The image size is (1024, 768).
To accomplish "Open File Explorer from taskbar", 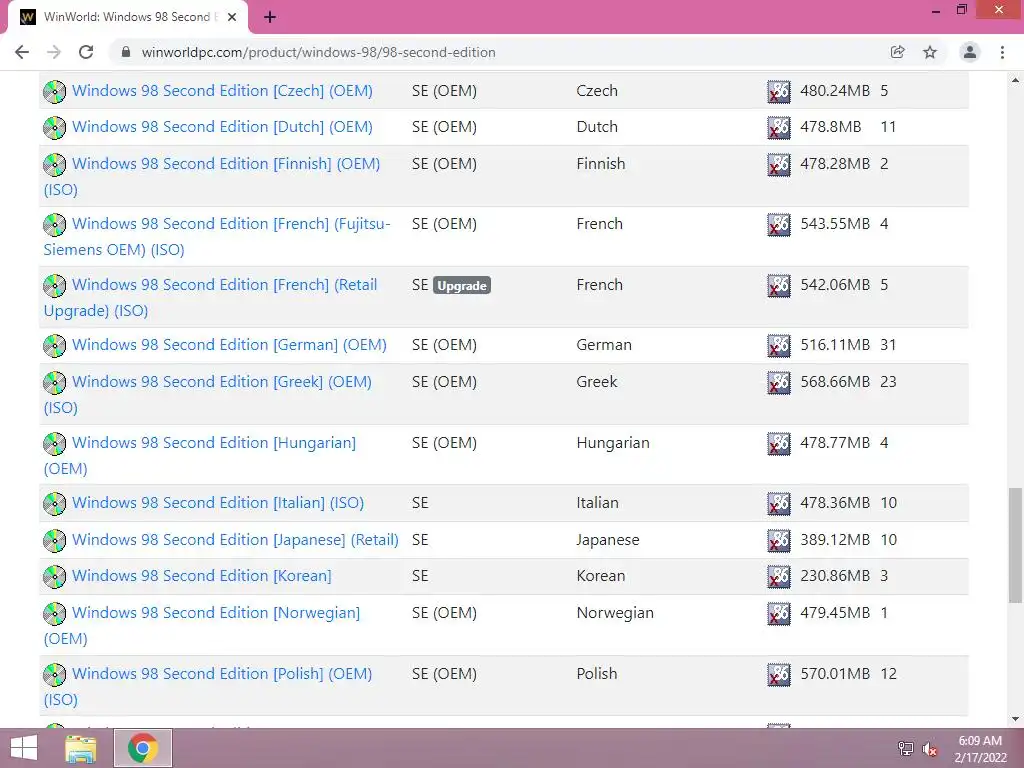I will 81,748.
